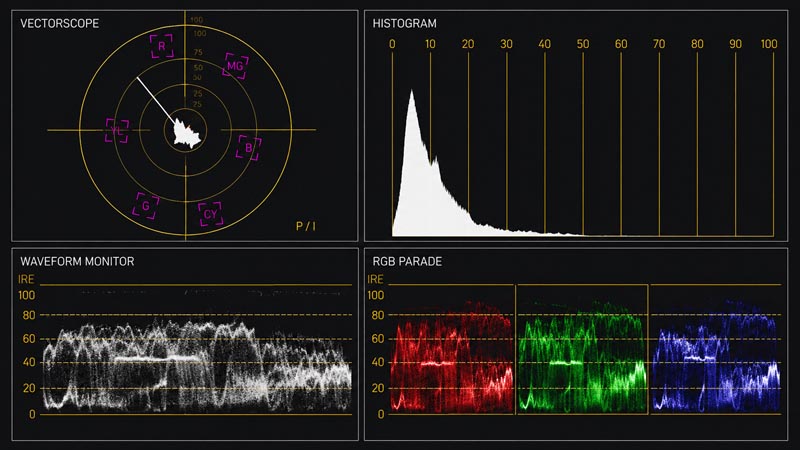Click the 80 IRE label in RGB Parade
Viewport: 800px width, 450px height.
(378, 315)
